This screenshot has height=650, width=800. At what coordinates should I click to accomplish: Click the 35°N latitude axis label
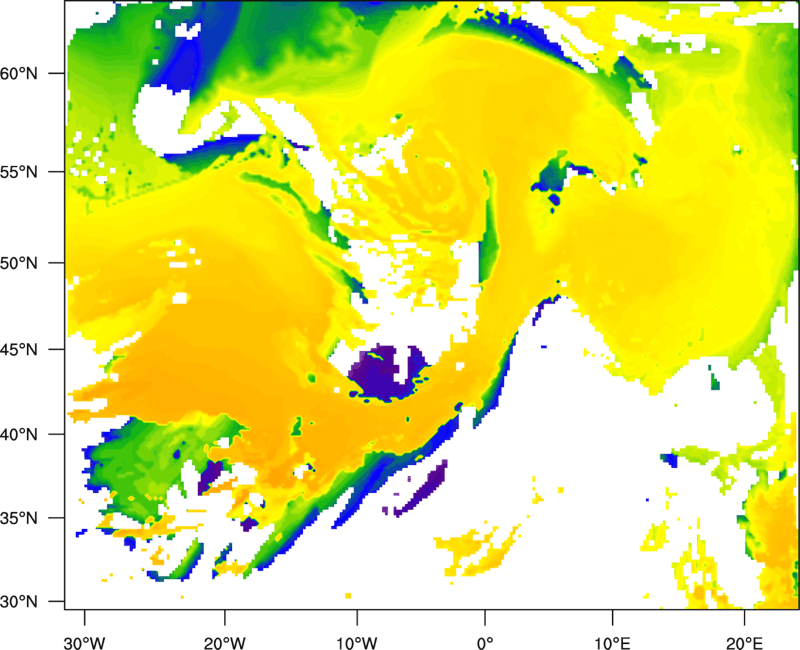coord(19,518)
